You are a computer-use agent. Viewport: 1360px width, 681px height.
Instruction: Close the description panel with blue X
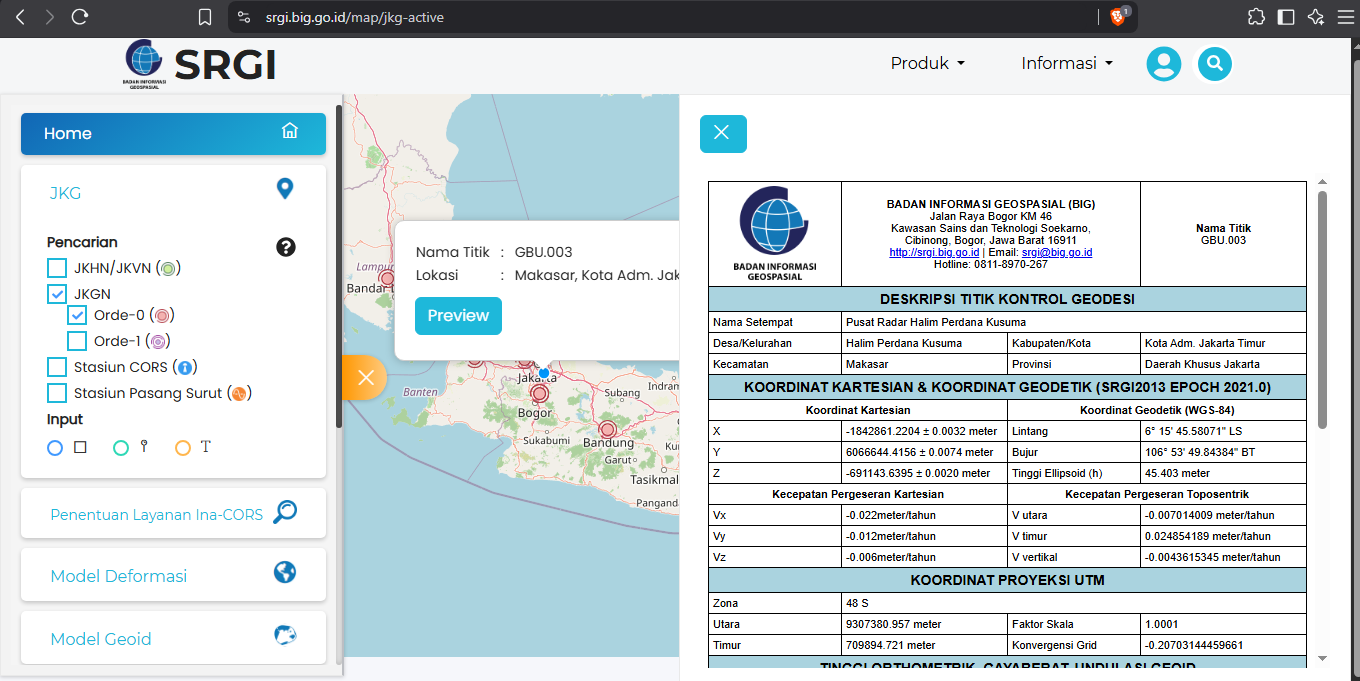point(723,134)
